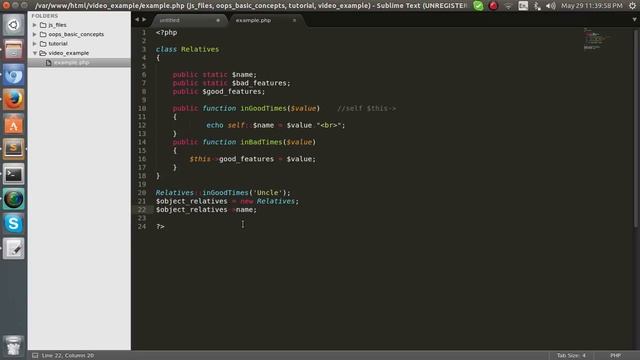640x360 pixels.
Task: Click line number 10 in gutter
Action: click(142, 108)
